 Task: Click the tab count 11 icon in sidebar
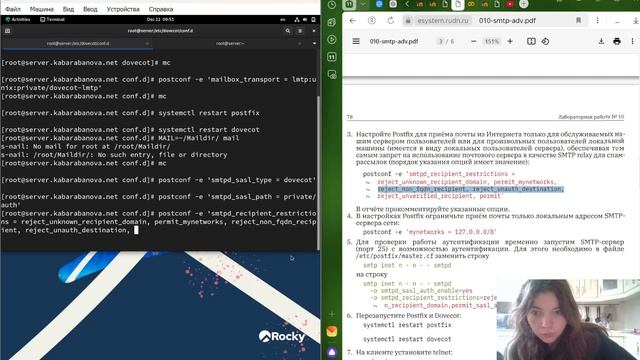[332, 57]
